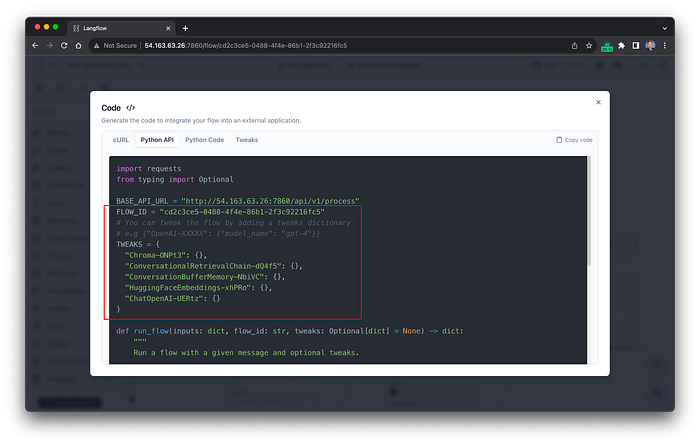Bookmark the page with the star icon
700x445 pixels.
pyautogui.click(x=589, y=46)
